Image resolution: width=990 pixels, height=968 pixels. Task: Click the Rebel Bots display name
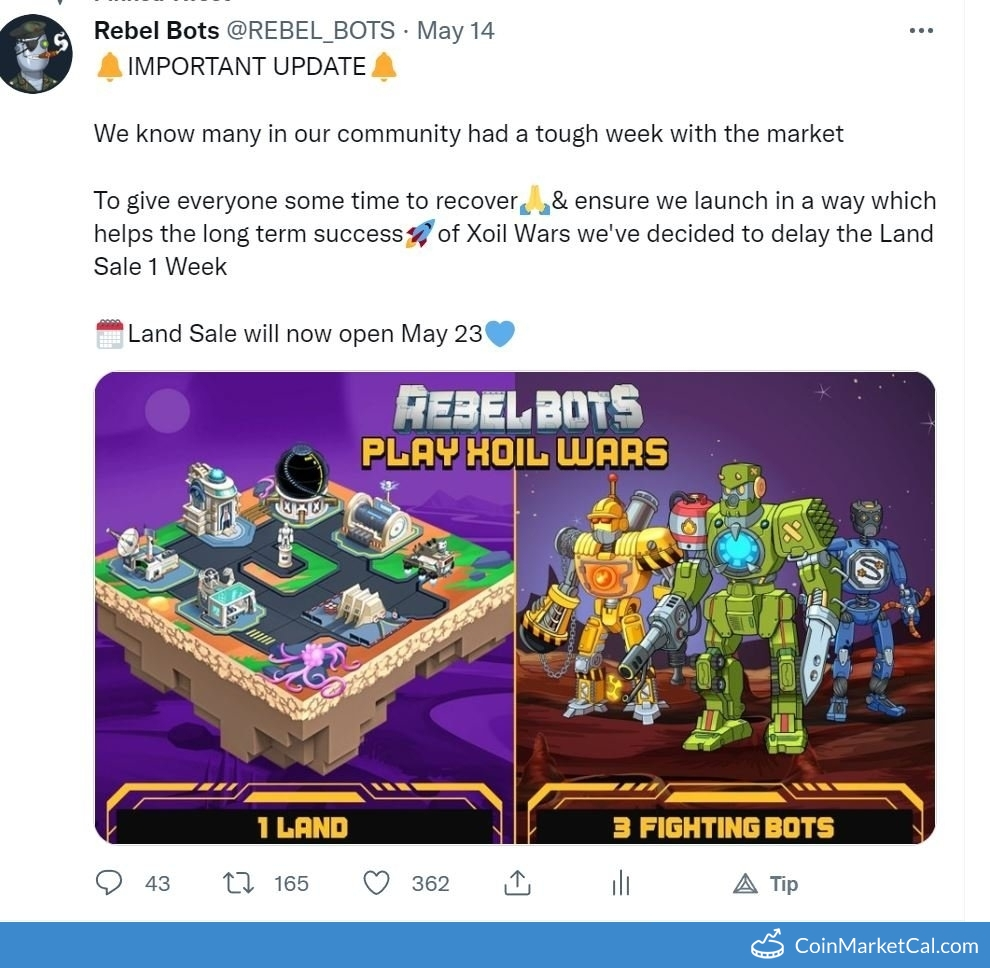pyautogui.click(x=157, y=30)
